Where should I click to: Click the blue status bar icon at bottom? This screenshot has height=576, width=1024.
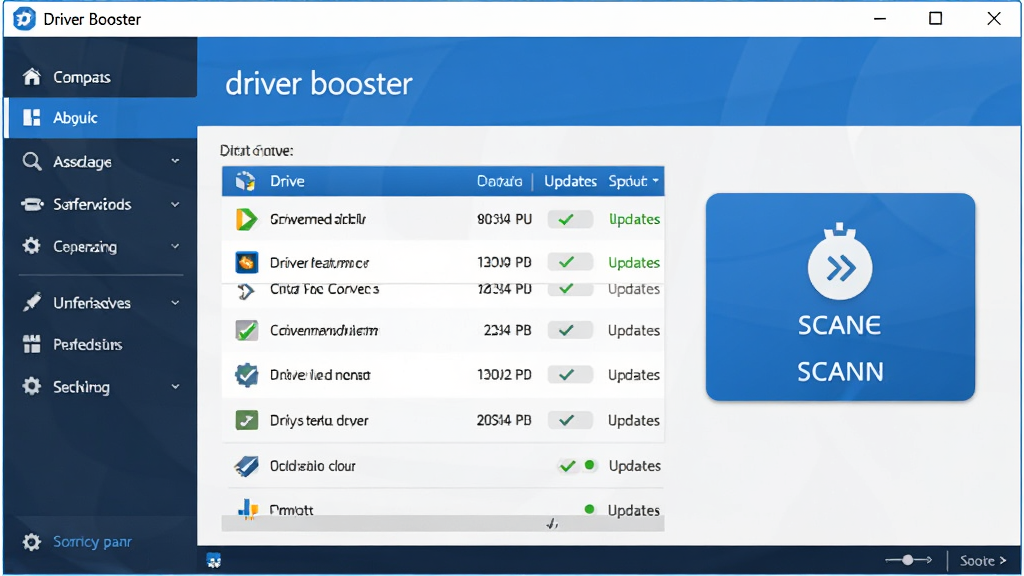(214, 560)
